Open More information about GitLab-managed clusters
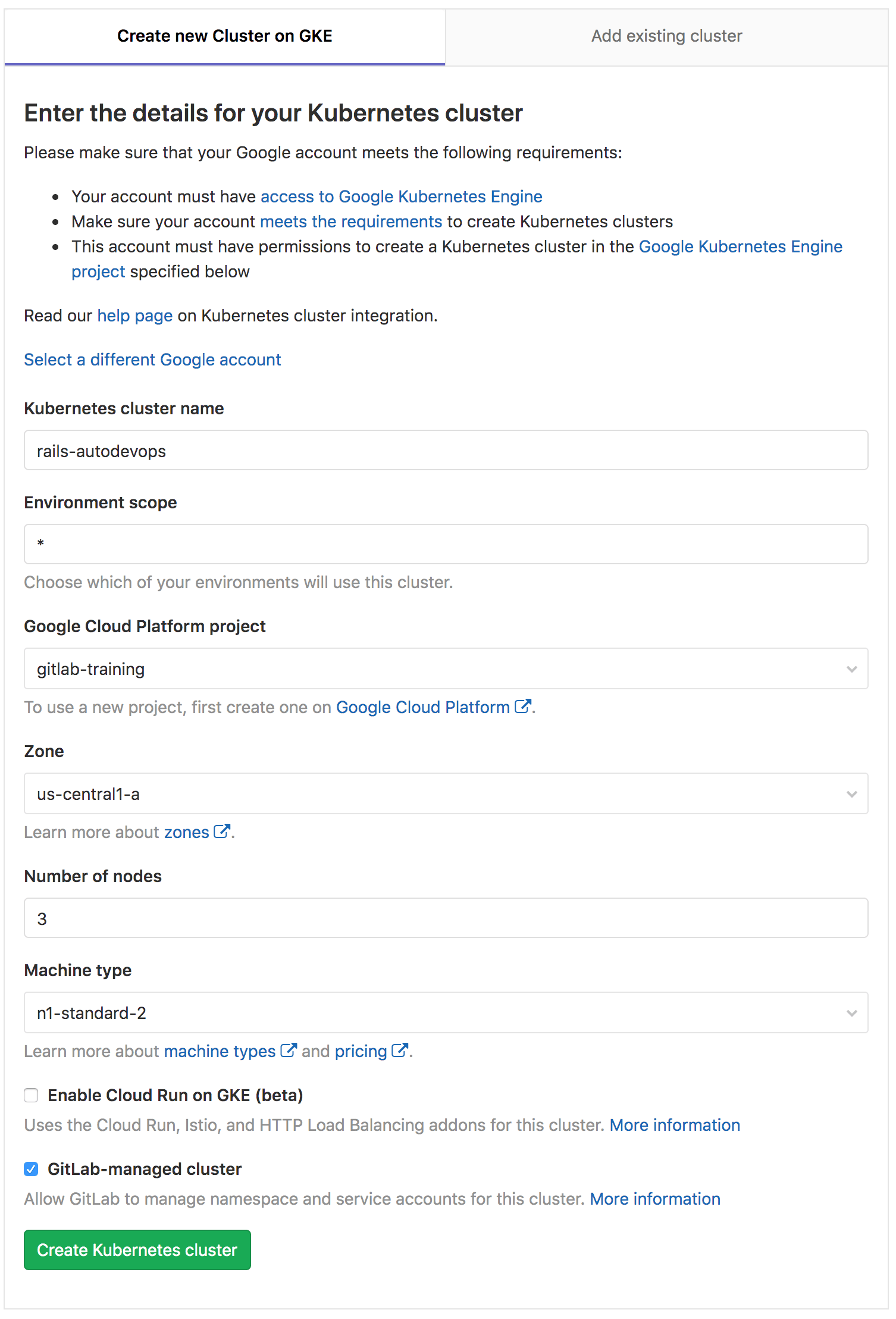896x1319 pixels. point(654,1199)
